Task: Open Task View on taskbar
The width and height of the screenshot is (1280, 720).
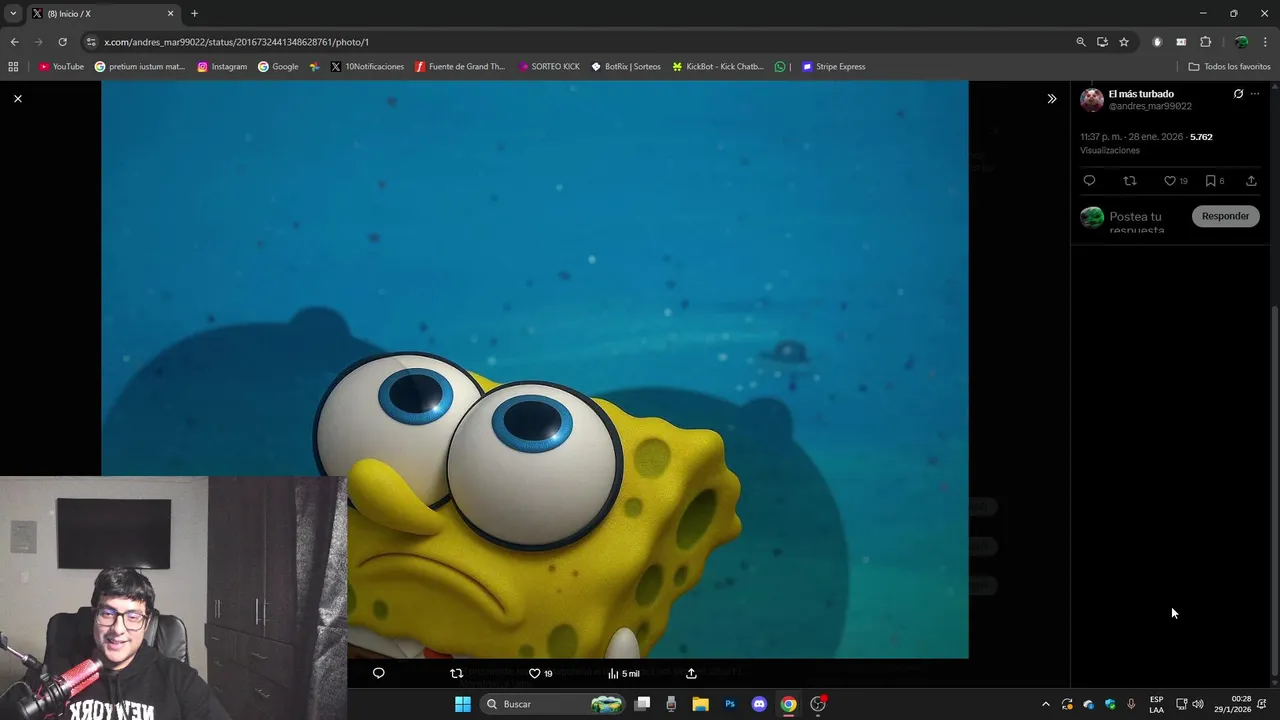Action: [x=642, y=704]
